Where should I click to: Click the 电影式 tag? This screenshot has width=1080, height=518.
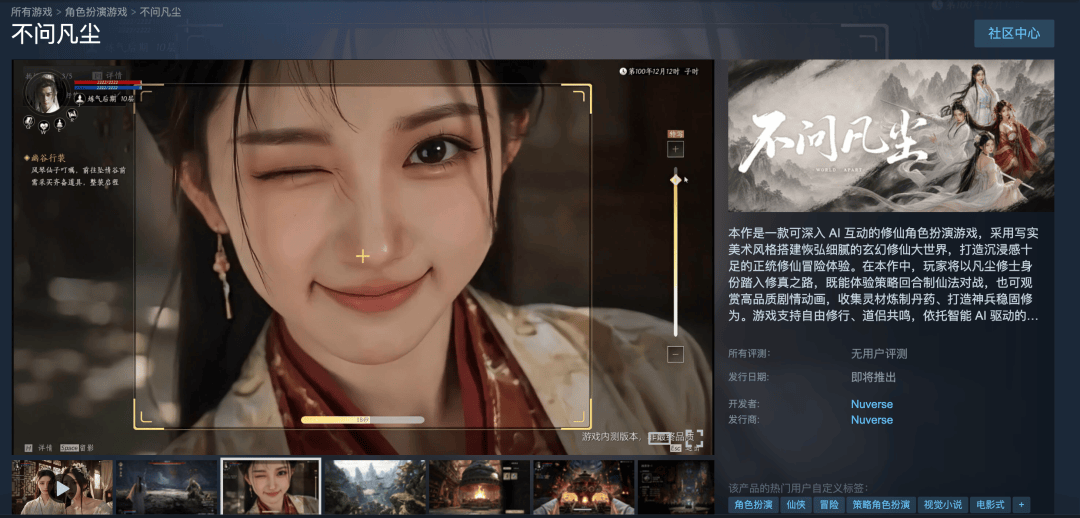point(989,505)
